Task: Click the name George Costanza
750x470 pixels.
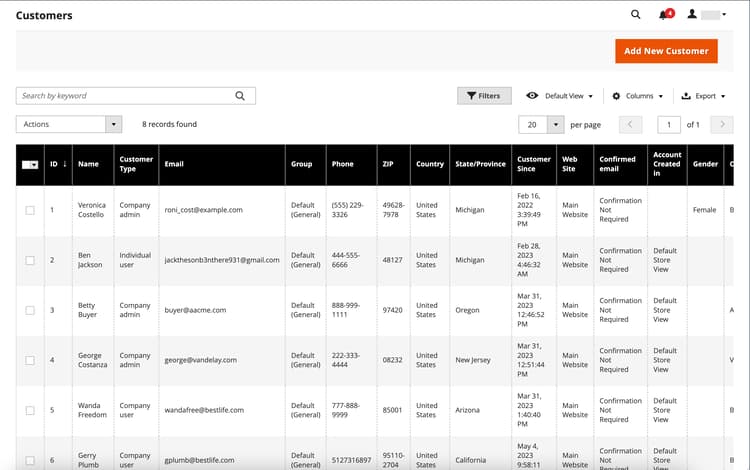Action: pos(92,360)
